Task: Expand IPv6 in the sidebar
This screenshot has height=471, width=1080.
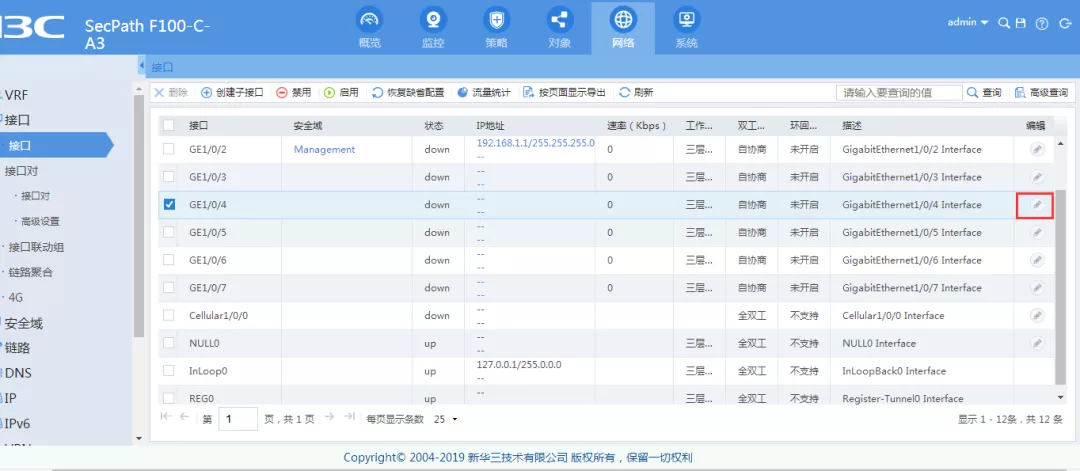Action: tap(18, 423)
